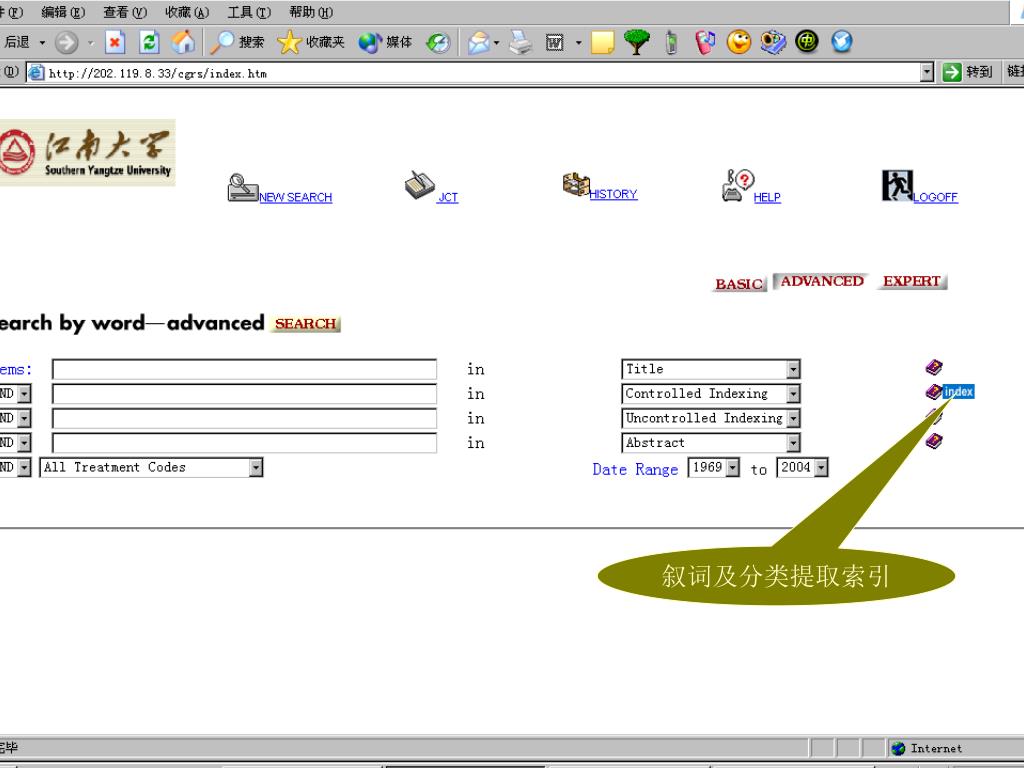Click the index book icon beside Title
1024x768 pixels.
pos(934,367)
